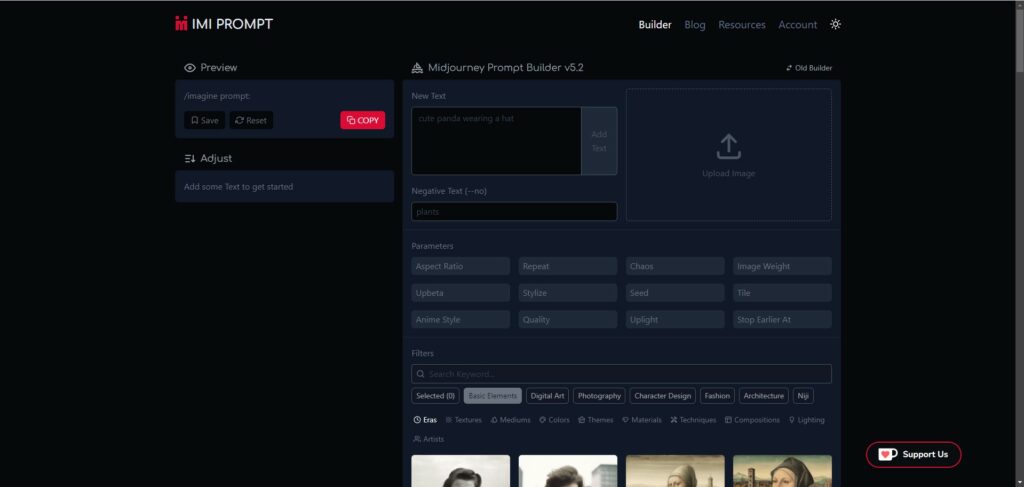Select the Photography filter category

pos(600,396)
